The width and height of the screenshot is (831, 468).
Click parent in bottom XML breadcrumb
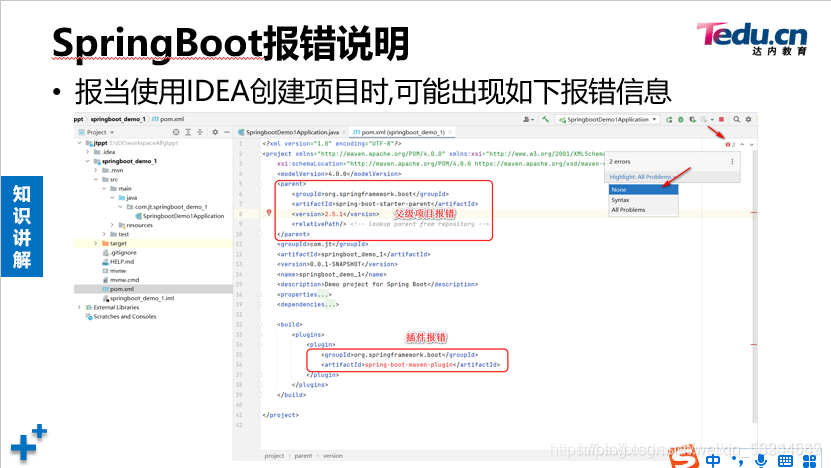click(303, 456)
